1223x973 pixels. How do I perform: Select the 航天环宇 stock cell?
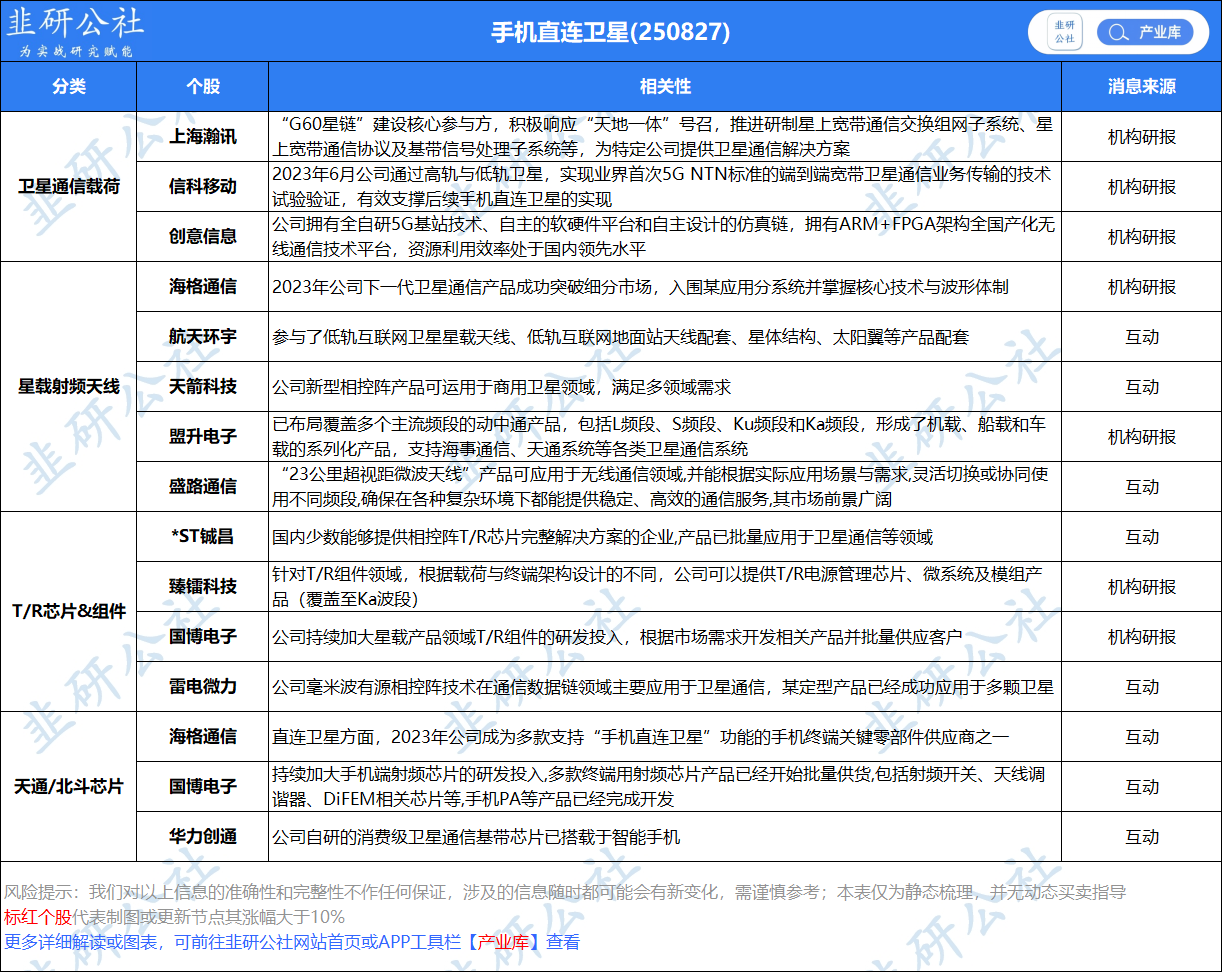pos(202,337)
